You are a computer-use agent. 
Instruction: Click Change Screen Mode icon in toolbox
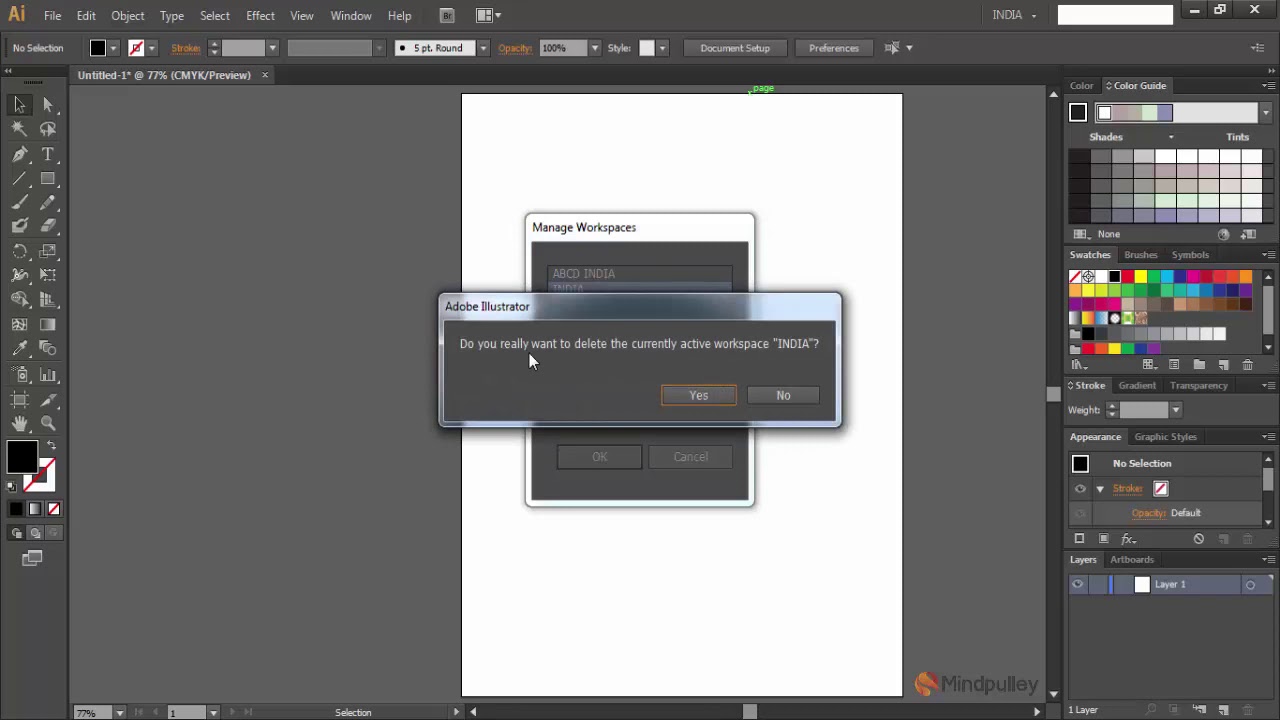pos(32,559)
